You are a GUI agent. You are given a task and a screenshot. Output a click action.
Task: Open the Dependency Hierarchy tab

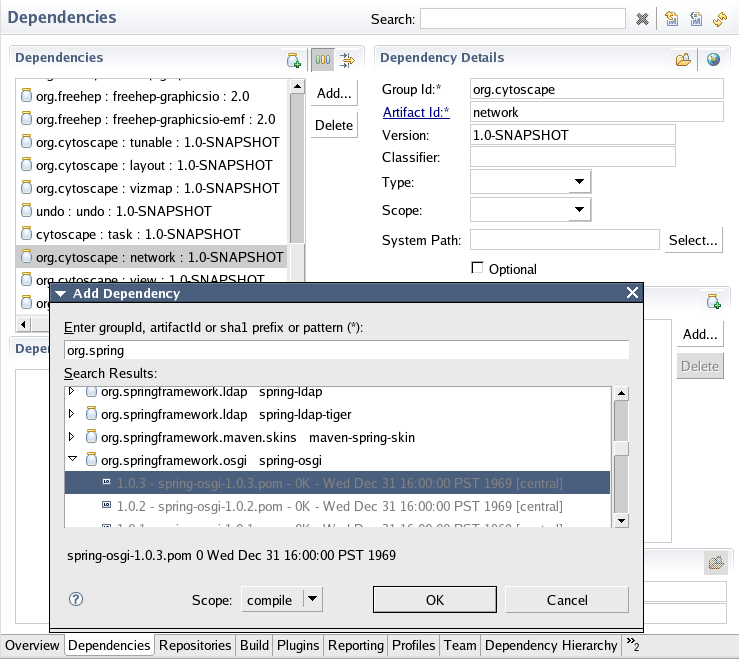click(549, 646)
